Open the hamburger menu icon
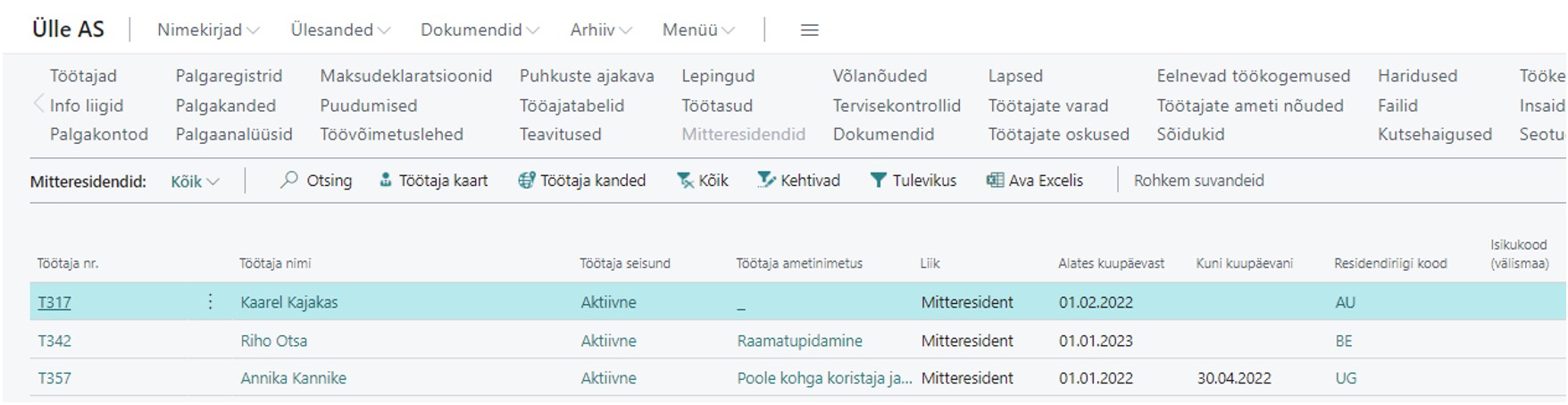 pos(810,30)
